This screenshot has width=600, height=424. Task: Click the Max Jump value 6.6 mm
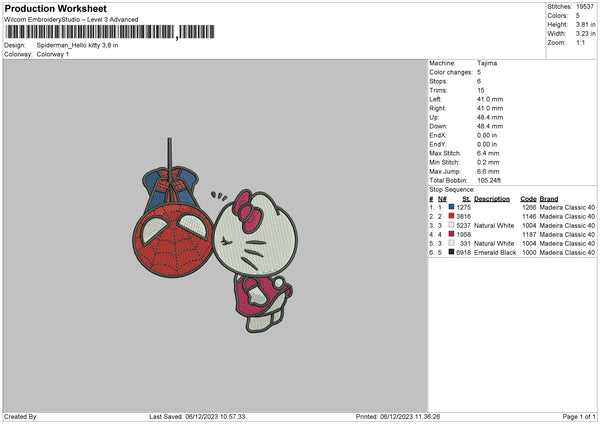488,171
